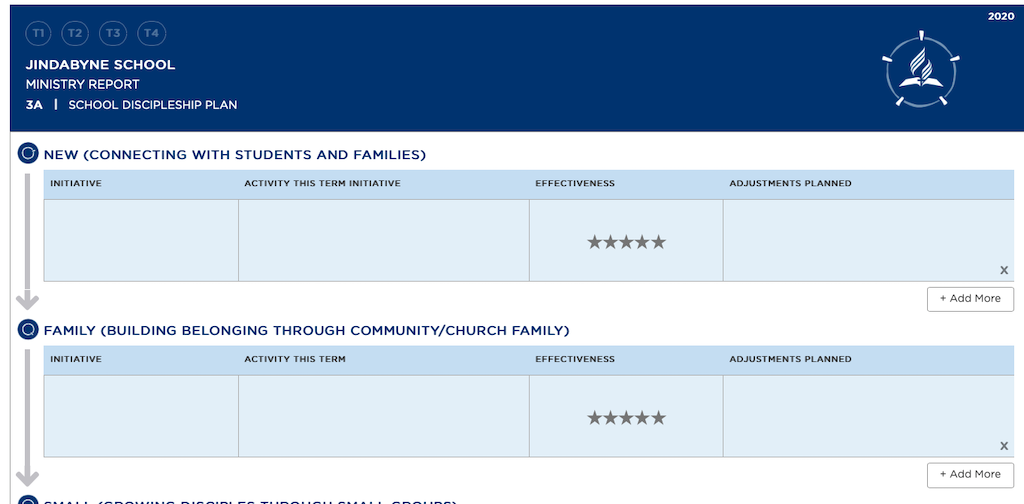Click the SMALL section icon at bottom
Screen dimensions: 1024x504
pos(28,500)
